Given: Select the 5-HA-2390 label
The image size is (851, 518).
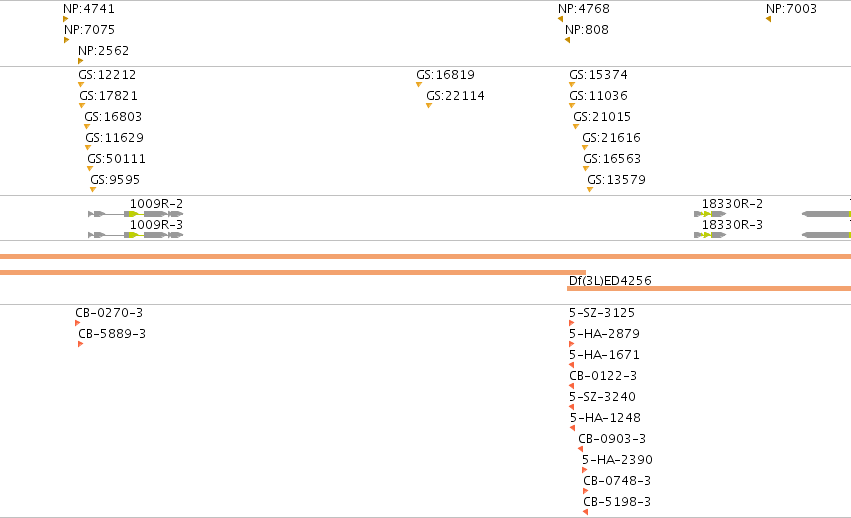Looking at the screenshot, I should click(617, 460).
